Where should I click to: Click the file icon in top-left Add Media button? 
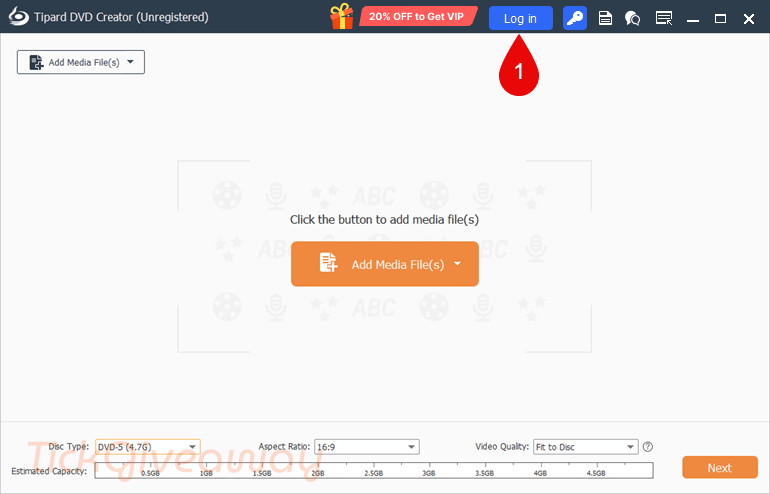[x=36, y=62]
